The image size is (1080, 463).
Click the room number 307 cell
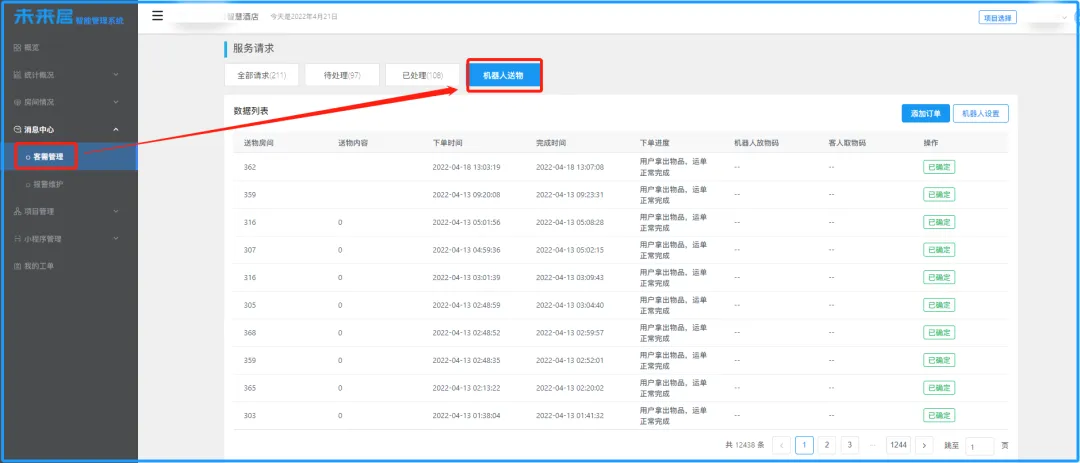250,249
